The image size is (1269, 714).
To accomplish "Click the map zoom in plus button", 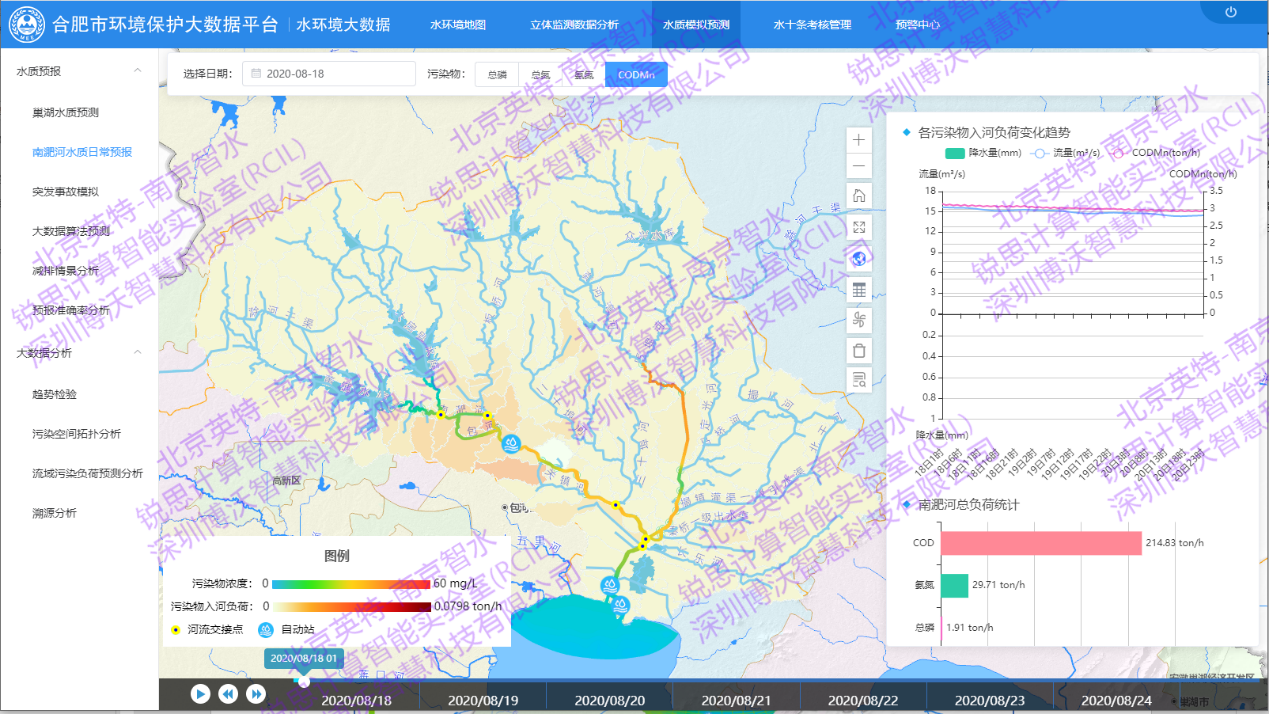I will pos(859,140).
